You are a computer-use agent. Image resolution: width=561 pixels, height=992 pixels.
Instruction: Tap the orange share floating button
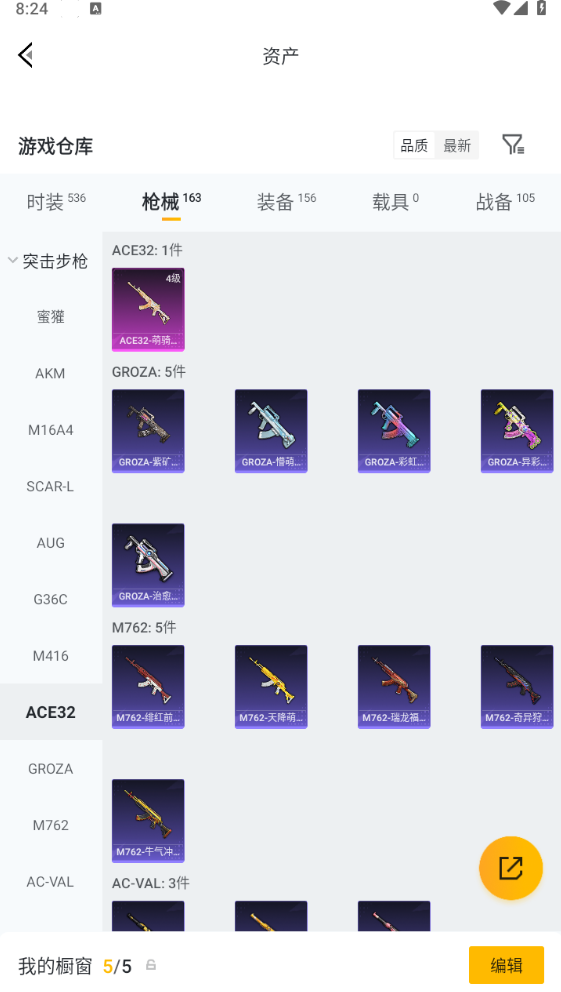[x=510, y=868]
